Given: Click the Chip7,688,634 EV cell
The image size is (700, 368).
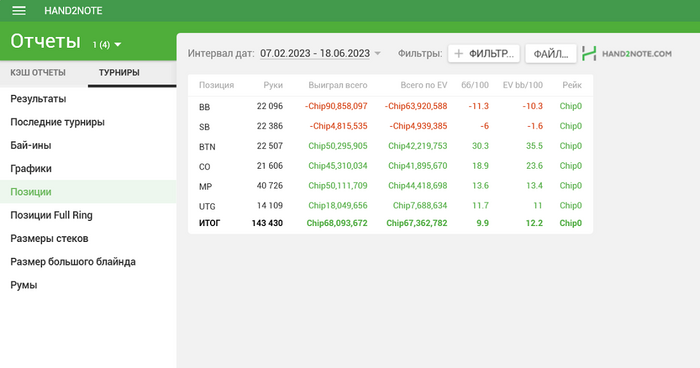Looking at the screenshot, I should [x=420, y=205].
